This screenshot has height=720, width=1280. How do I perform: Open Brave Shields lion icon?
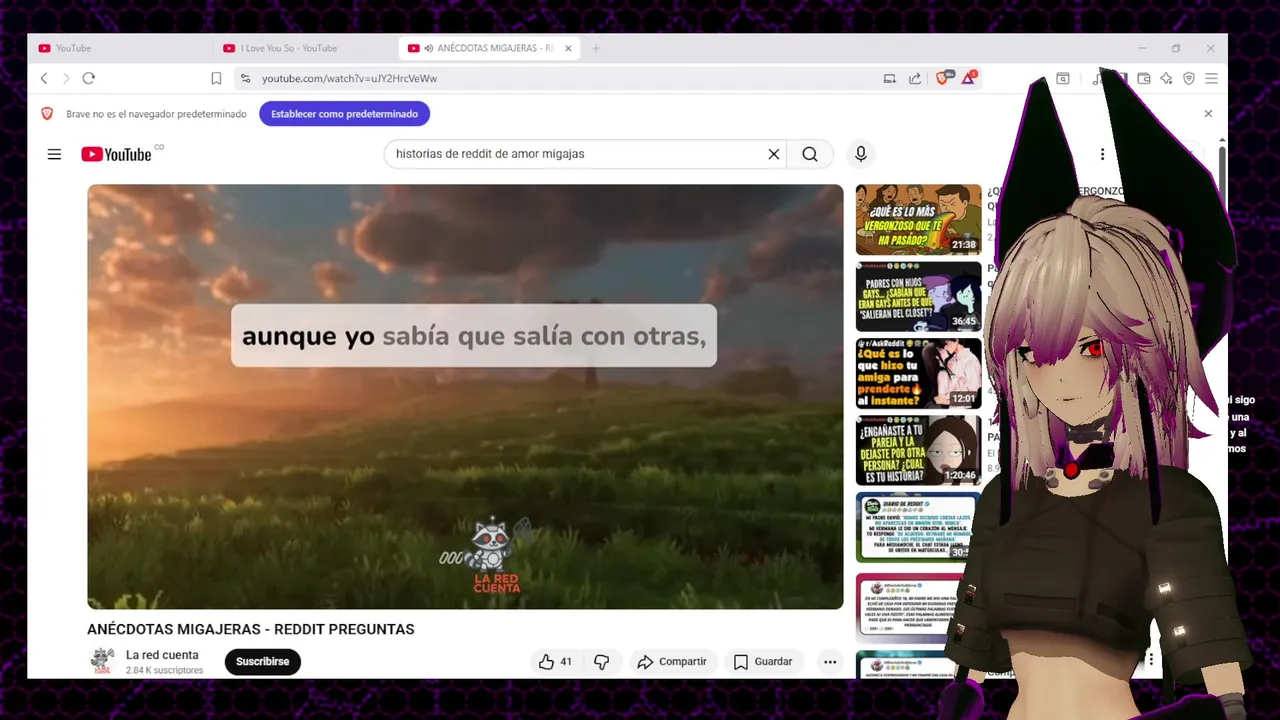click(944, 78)
